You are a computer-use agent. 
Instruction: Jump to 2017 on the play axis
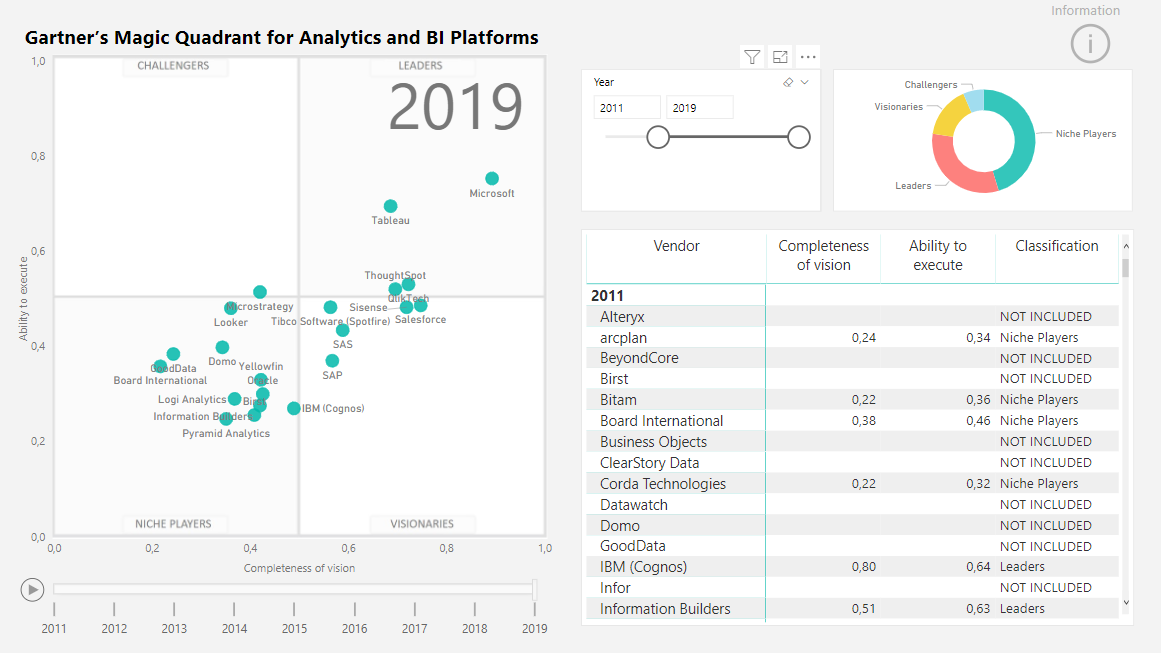coord(415,628)
